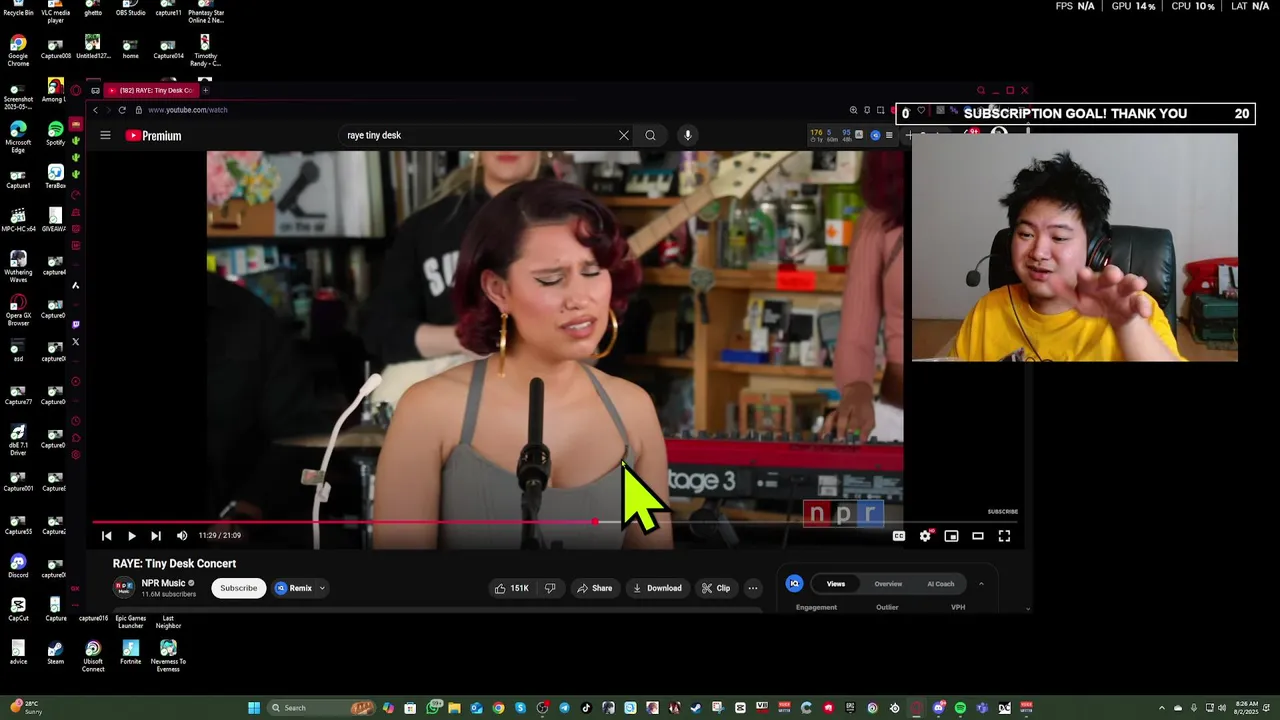The width and height of the screenshot is (1280, 720).
Task: Switch to the AI Coach tab
Action: point(941,584)
